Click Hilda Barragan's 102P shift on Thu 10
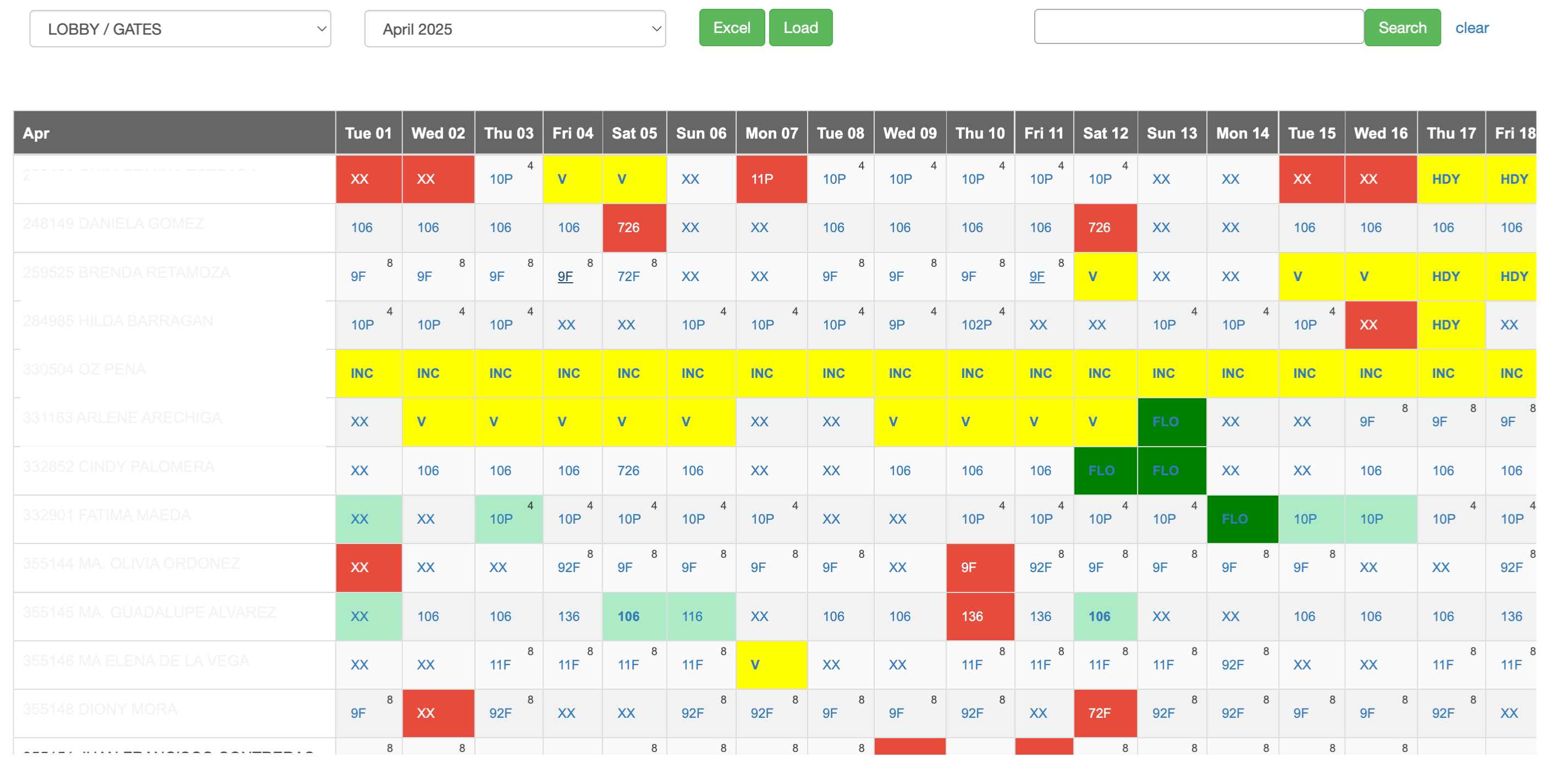 (976, 325)
